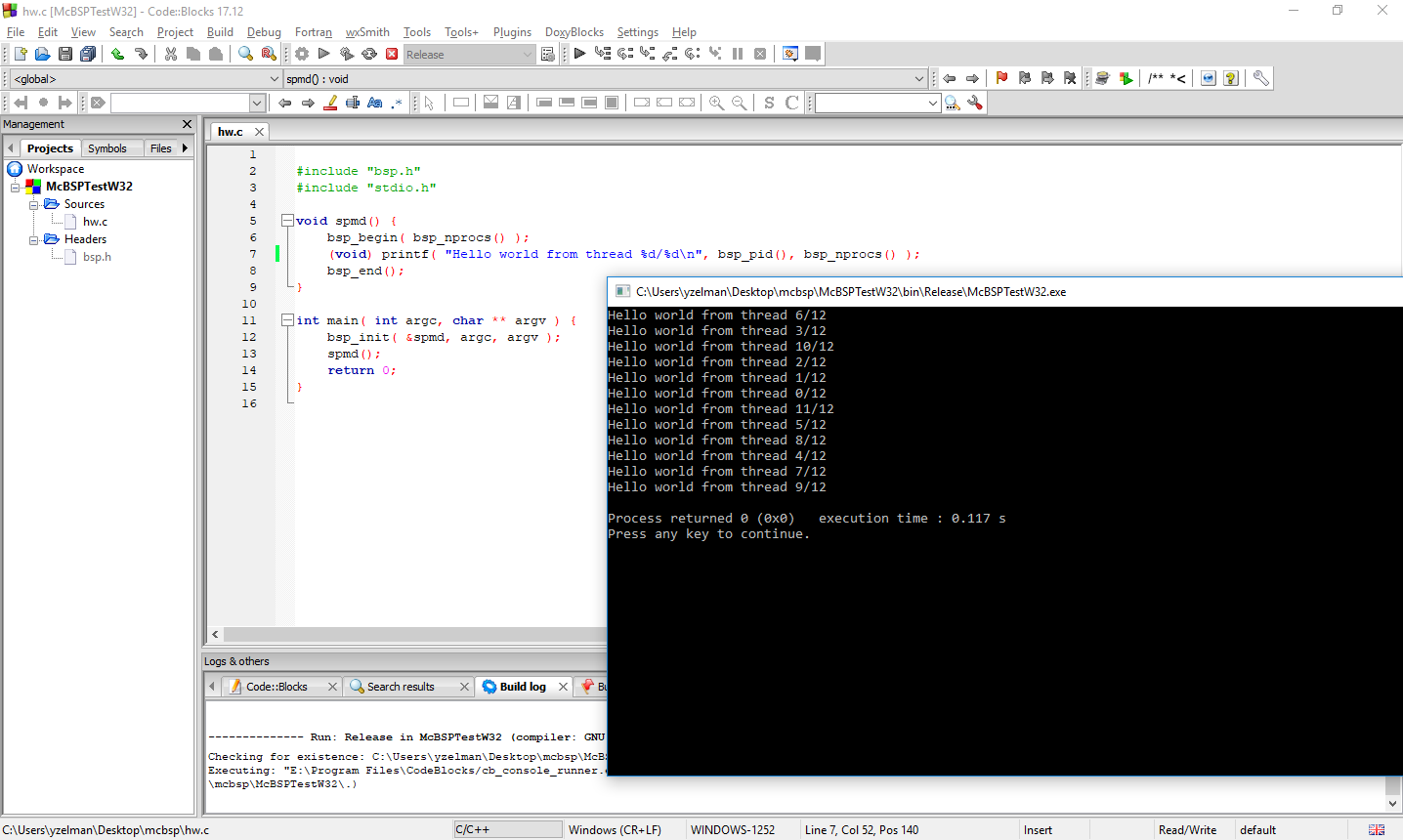Collapse the spmd function fold

point(287,221)
